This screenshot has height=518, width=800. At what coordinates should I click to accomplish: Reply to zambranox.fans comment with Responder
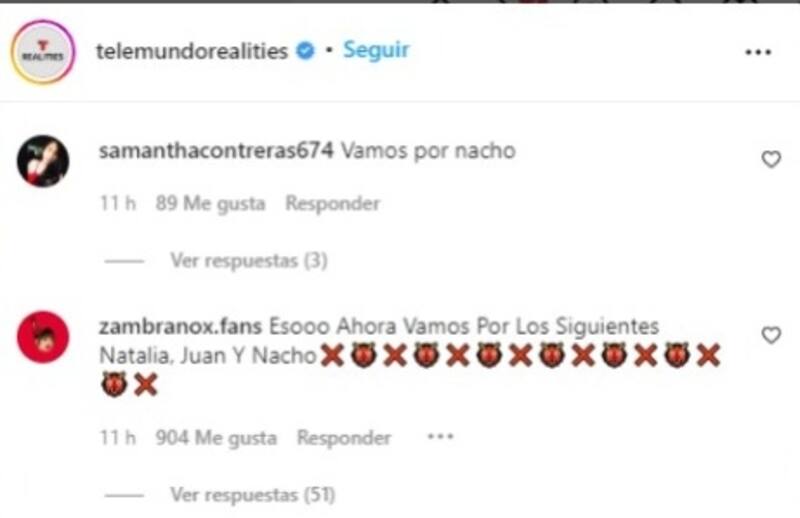point(344,438)
